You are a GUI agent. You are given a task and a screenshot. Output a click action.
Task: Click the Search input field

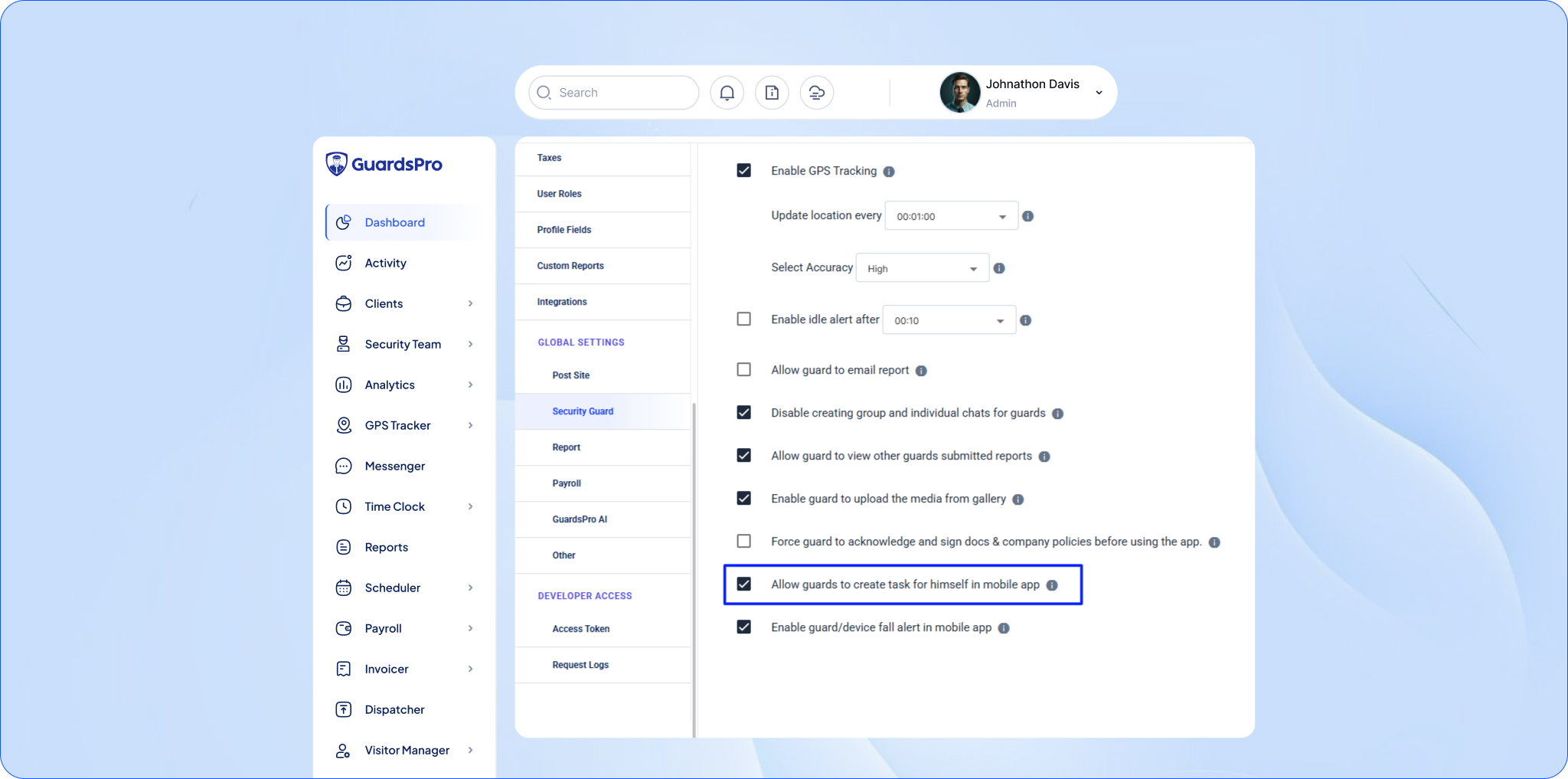click(614, 93)
